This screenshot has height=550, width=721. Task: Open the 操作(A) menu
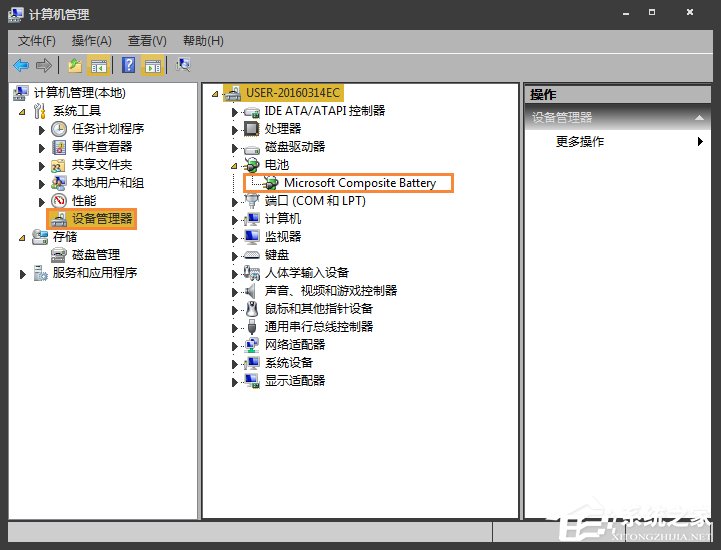point(92,41)
